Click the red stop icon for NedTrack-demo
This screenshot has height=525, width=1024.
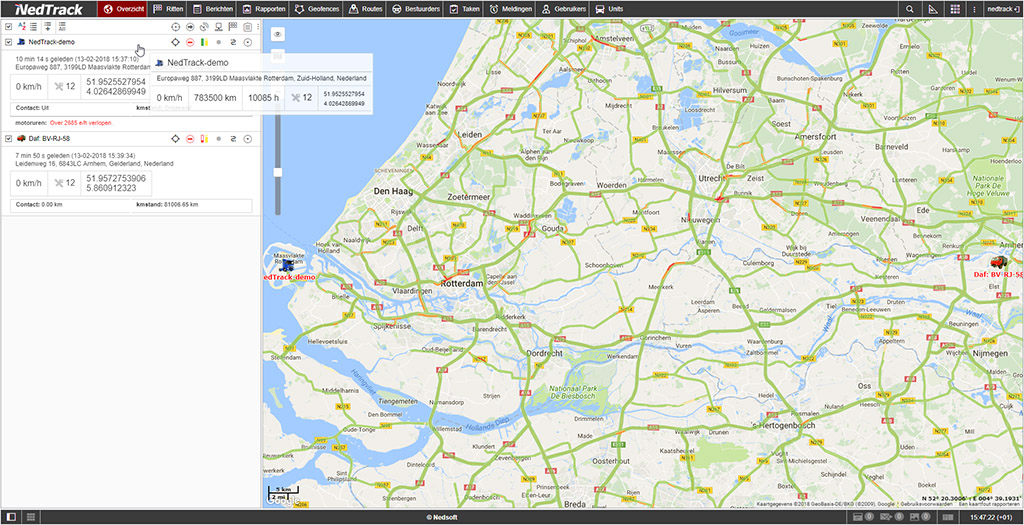[190, 42]
